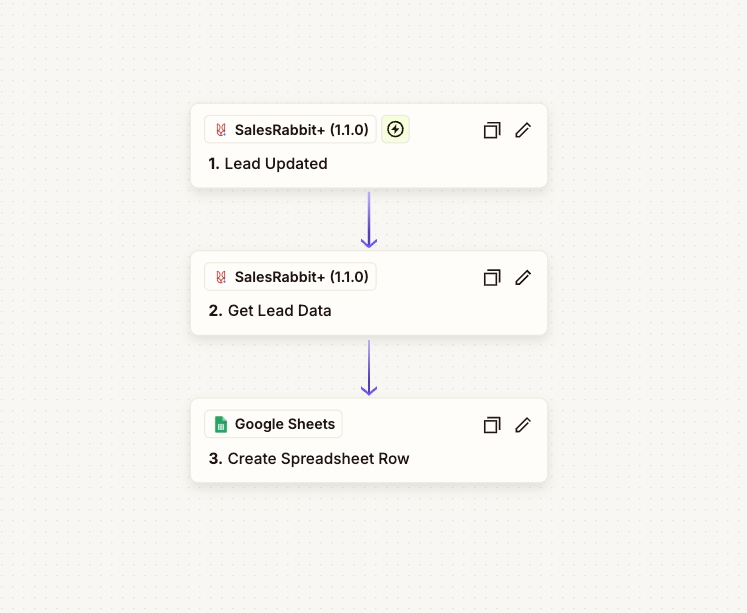
Task: Open the "Lead Updated" step title
Action: tap(276, 164)
